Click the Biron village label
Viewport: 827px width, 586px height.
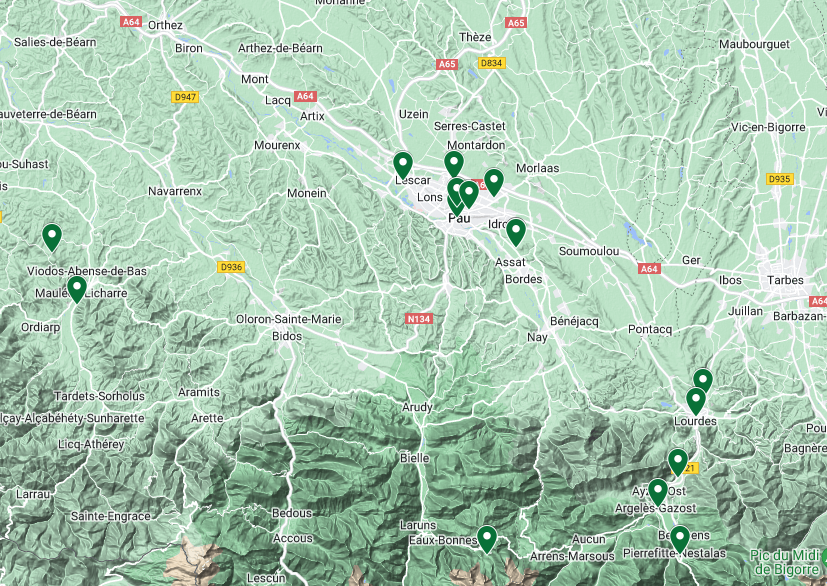[x=189, y=48]
